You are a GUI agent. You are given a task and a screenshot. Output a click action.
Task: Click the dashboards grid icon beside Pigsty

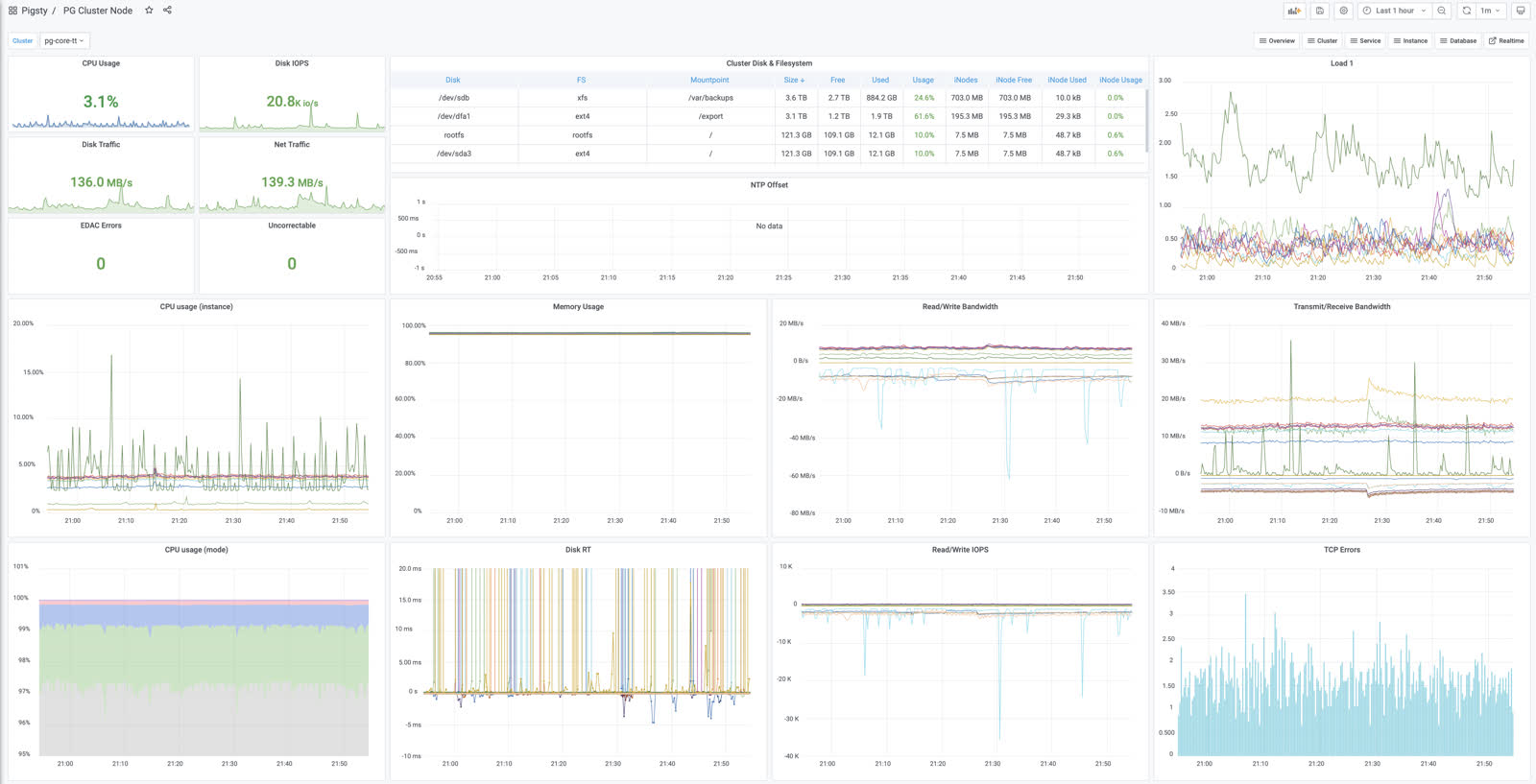[x=12, y=11]
